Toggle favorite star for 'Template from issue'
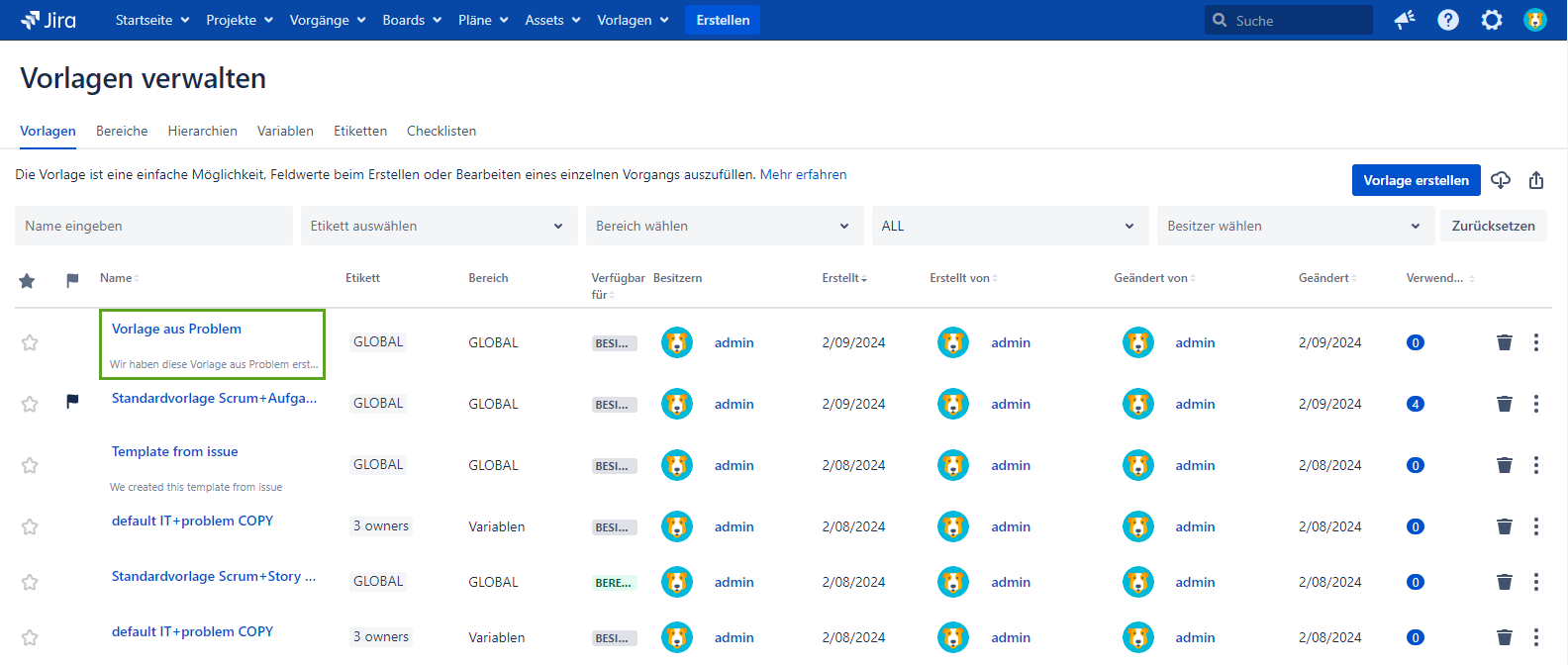Image resolution: width=1568 pixels, height=665 pixels. tap(30, 465)
